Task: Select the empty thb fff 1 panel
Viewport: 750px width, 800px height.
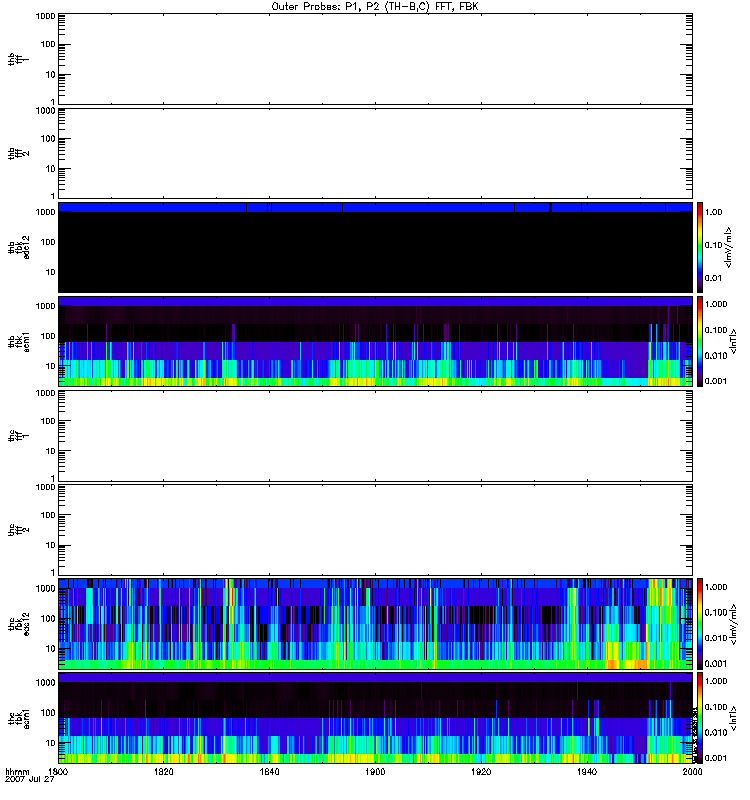Action: 375,58
